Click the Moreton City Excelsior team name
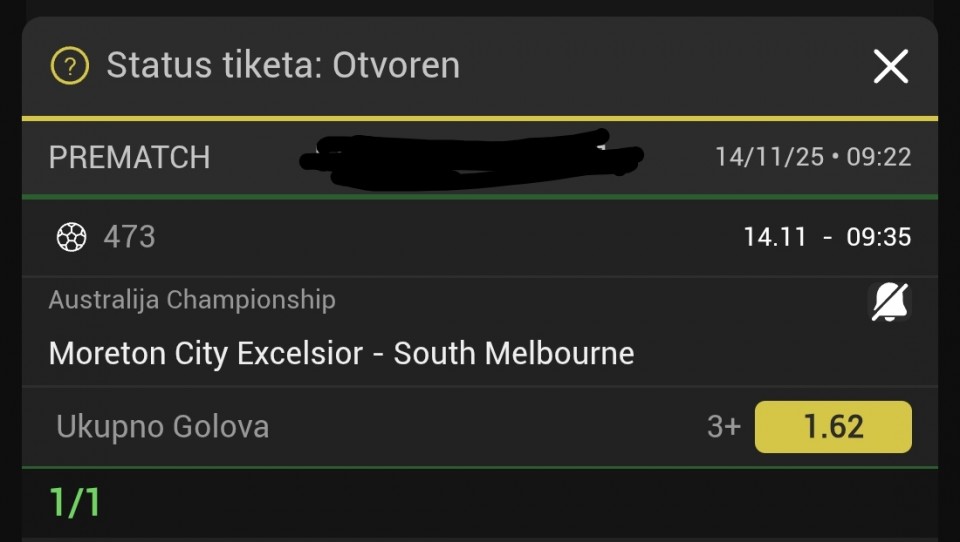960x542 pixels. (x=210, y=353)
